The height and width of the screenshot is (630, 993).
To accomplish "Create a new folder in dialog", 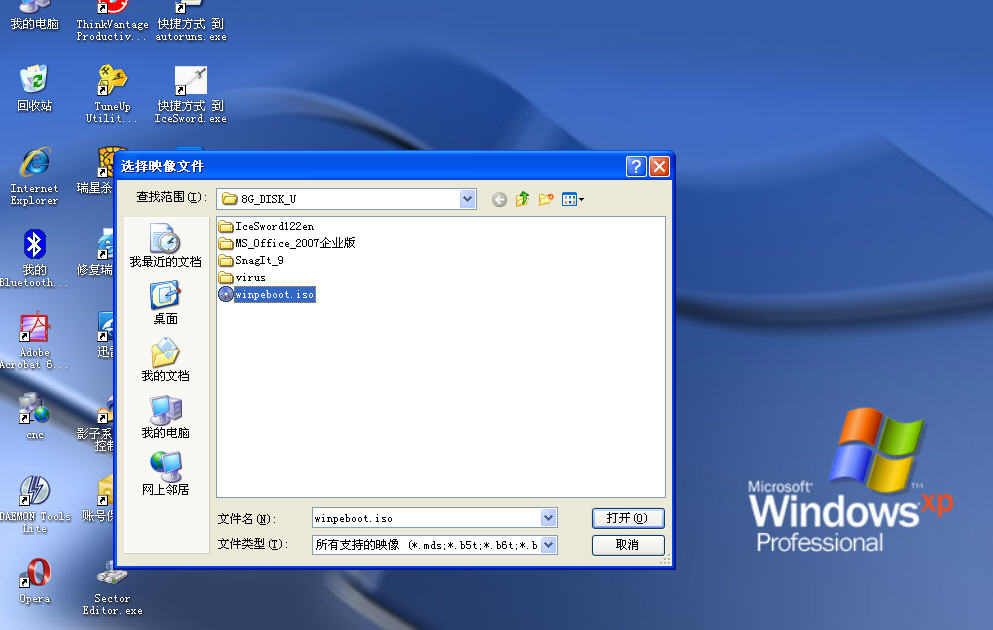I will [x=546, y=199].
